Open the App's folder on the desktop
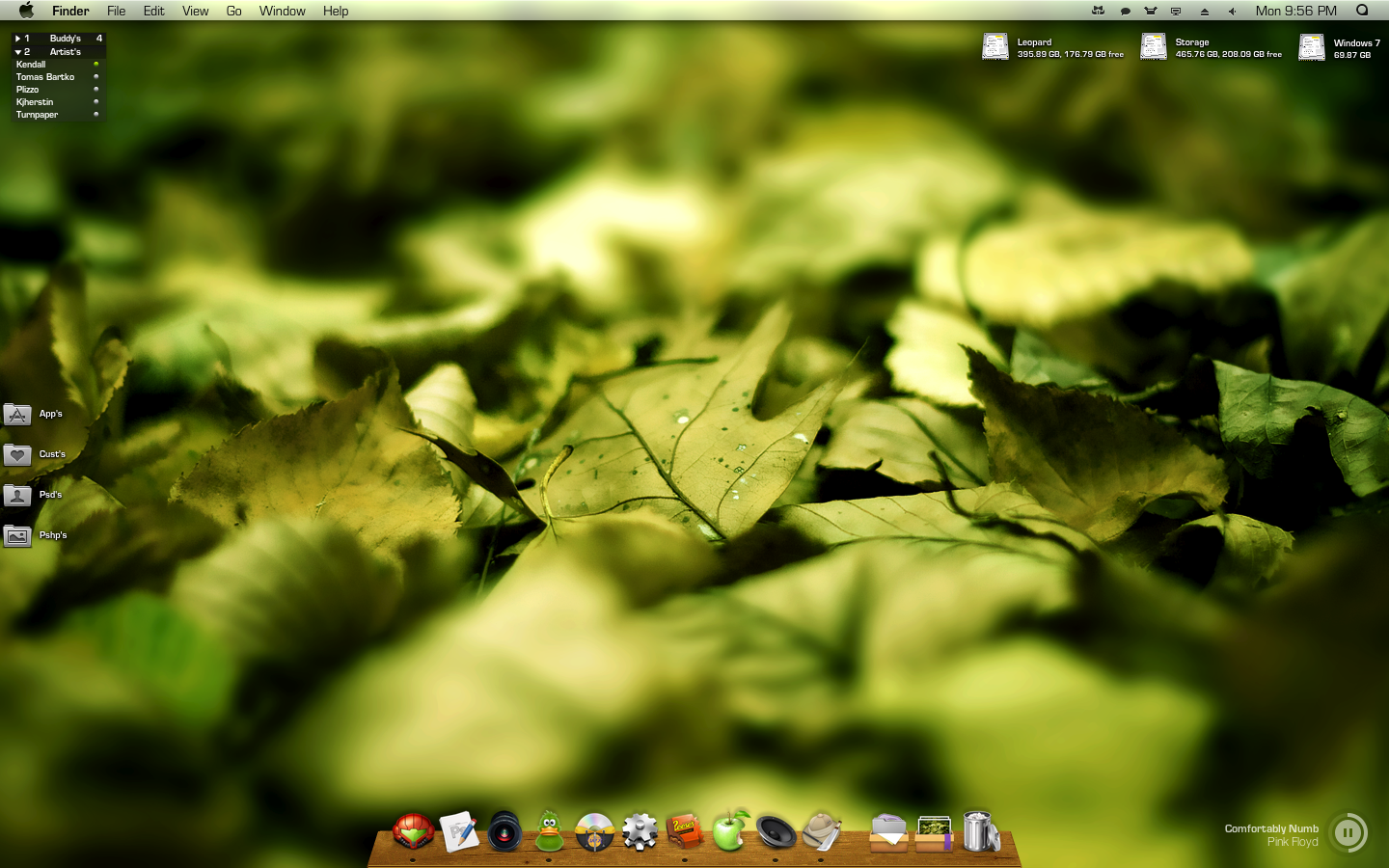 (x=17, y=415)
